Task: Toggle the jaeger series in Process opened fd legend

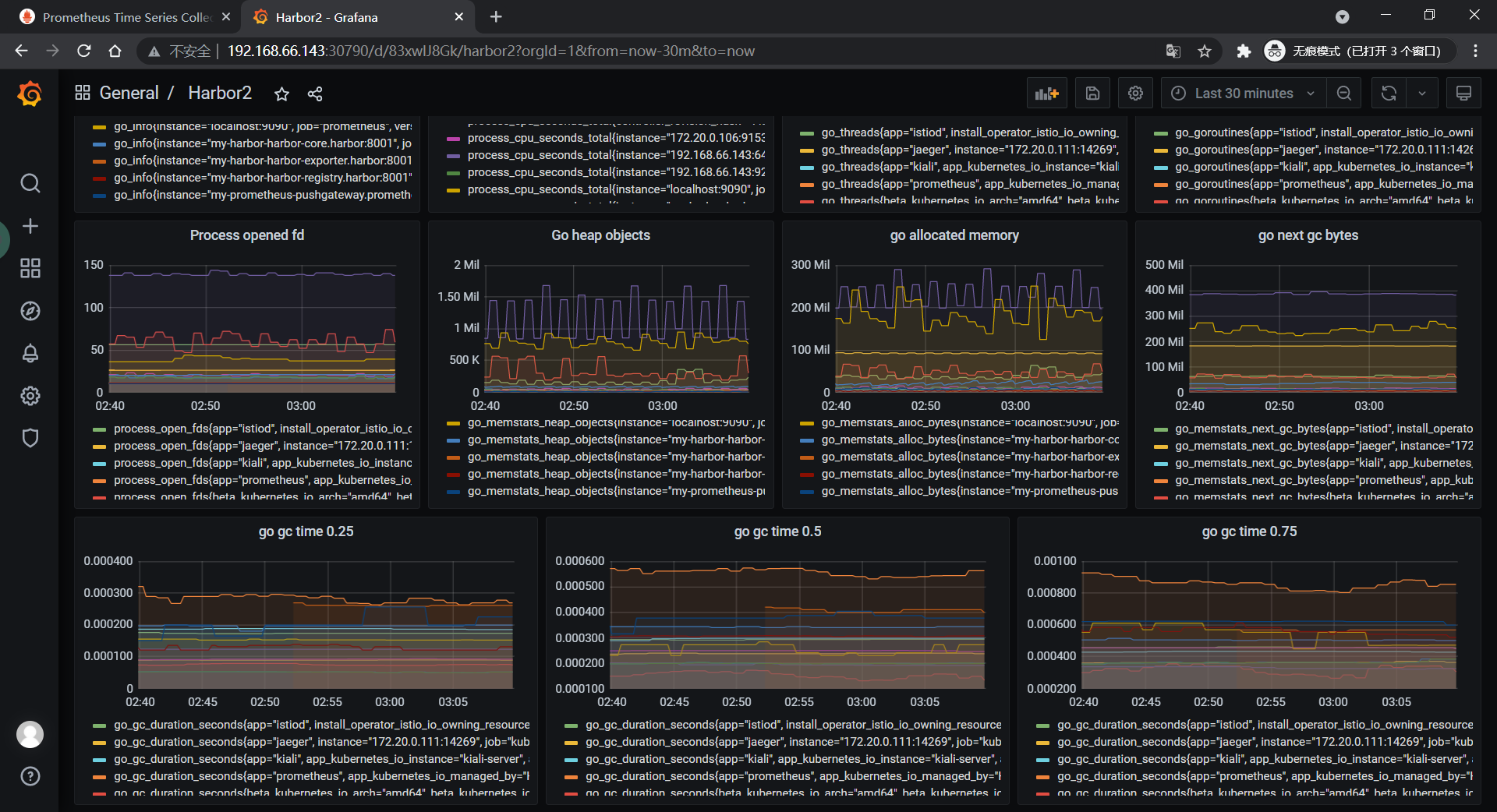Action: (x=262, y=446)
